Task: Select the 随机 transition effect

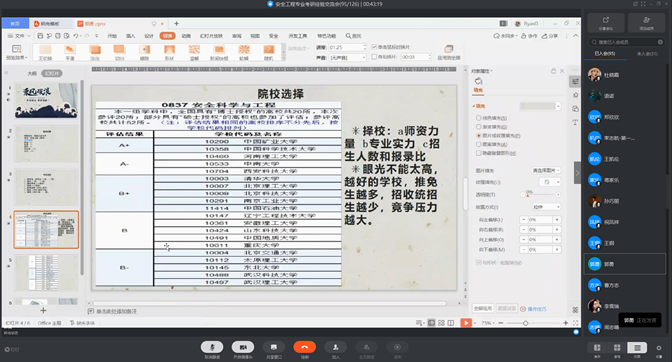Action: 269,51
